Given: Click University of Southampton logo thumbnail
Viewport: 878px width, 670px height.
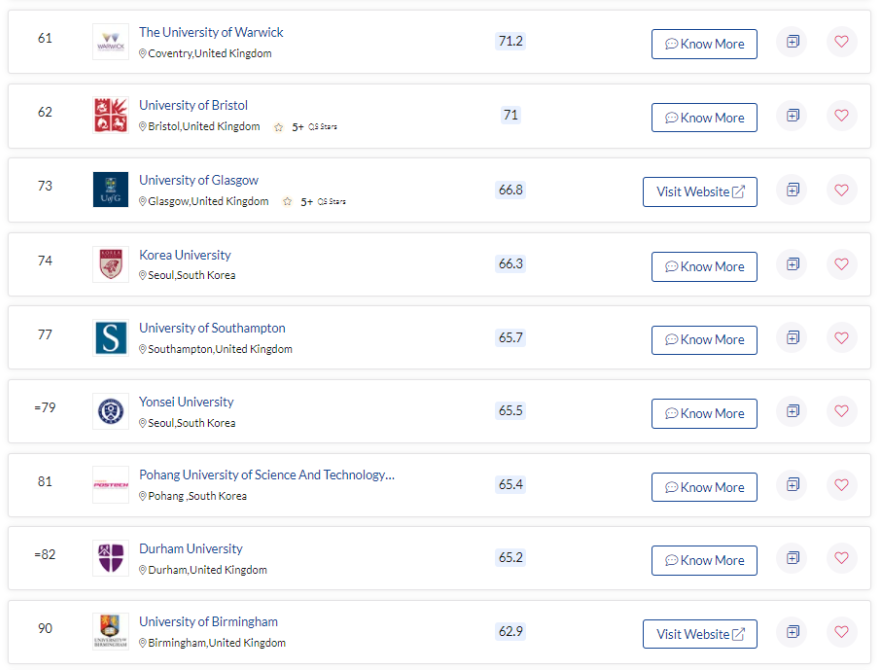Looking at the screenshot, I should point(111,338).
